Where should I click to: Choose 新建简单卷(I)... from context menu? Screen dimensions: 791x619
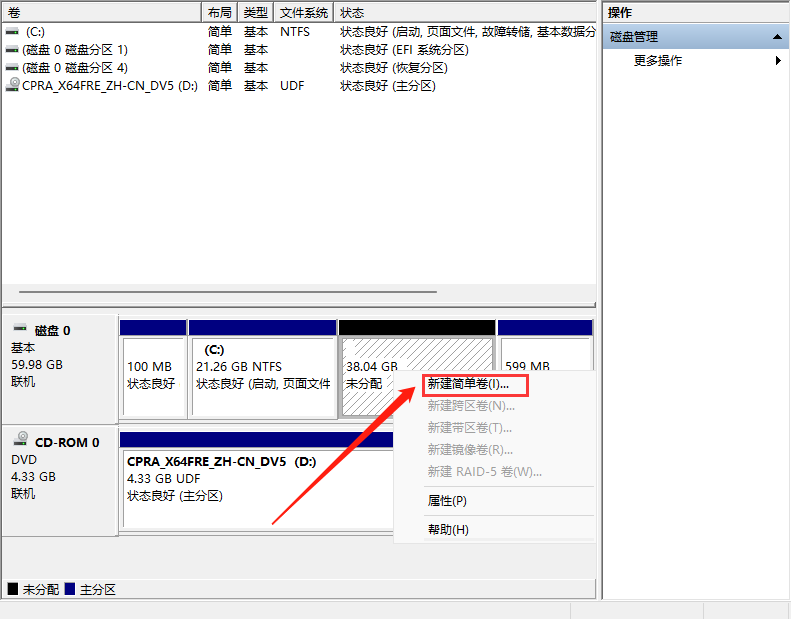(x=467, y=384)
